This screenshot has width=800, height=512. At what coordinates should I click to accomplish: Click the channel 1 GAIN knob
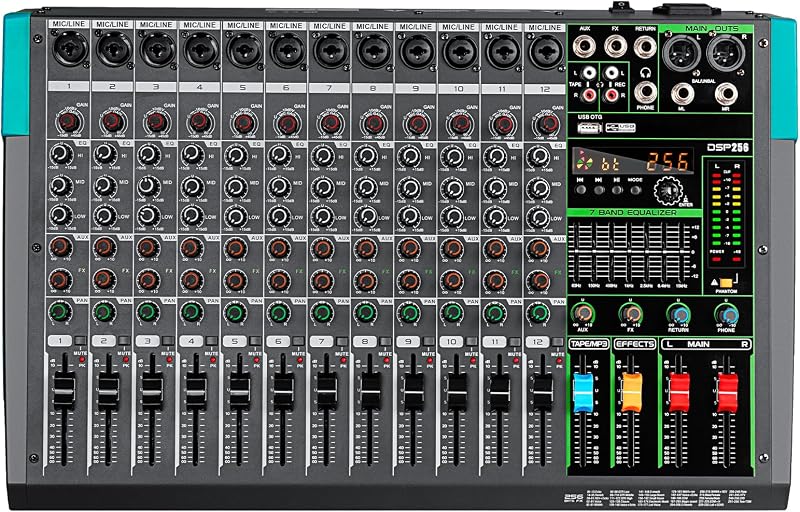pos(69,121)
